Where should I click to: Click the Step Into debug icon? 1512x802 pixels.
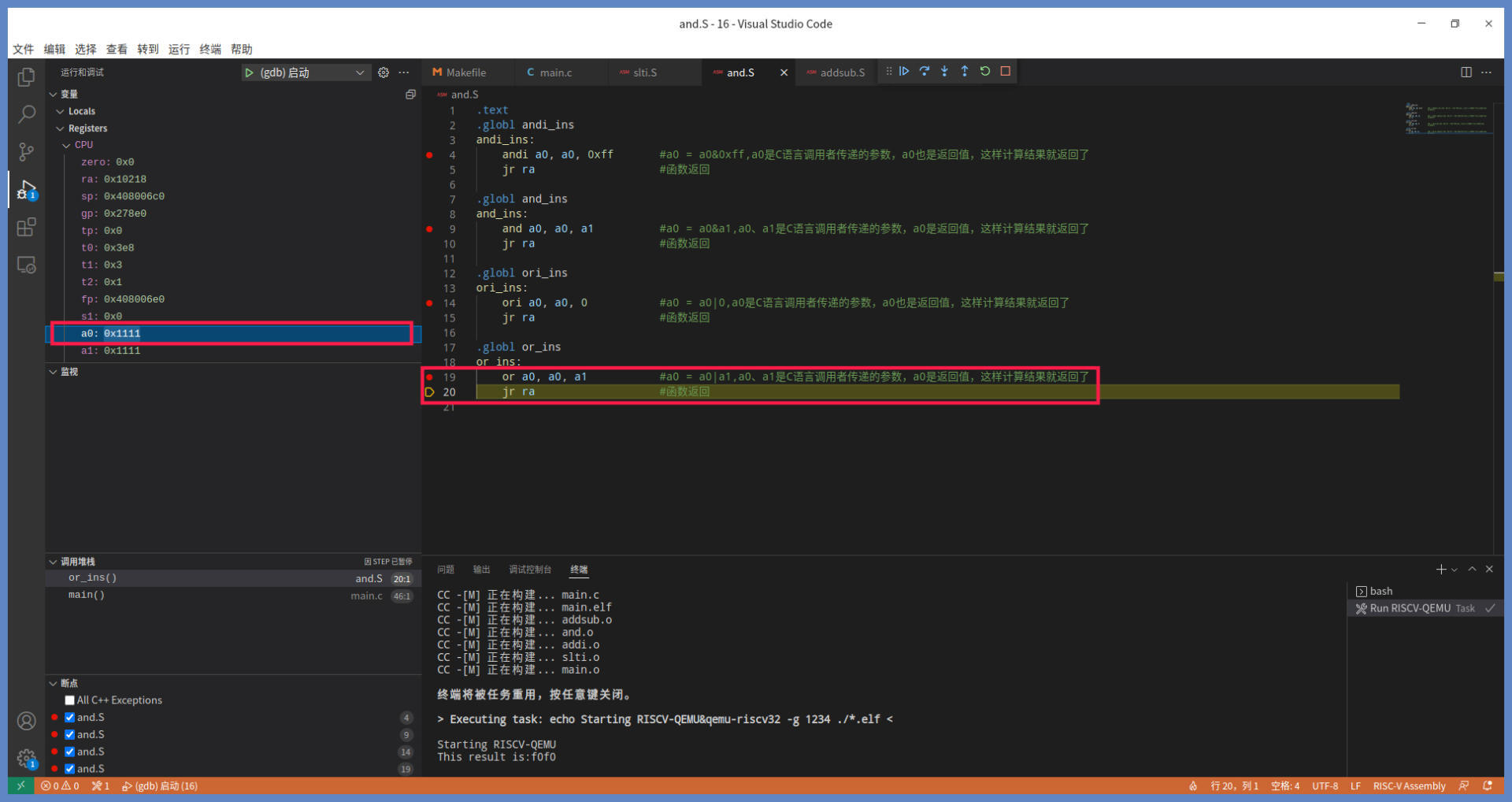coord(944,72)
